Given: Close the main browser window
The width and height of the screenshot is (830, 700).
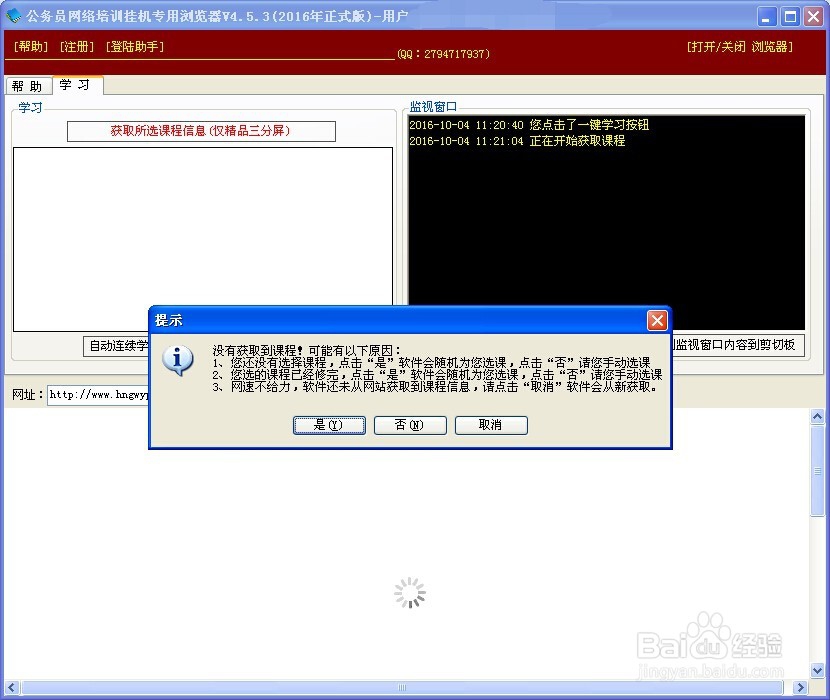Looking at the screenshot, I should click(813, 17).
